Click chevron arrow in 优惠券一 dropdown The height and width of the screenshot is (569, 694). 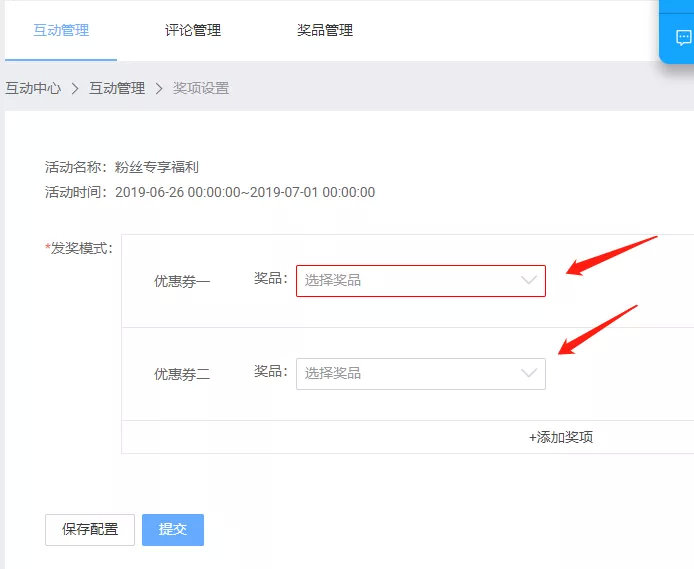point(529,281)
